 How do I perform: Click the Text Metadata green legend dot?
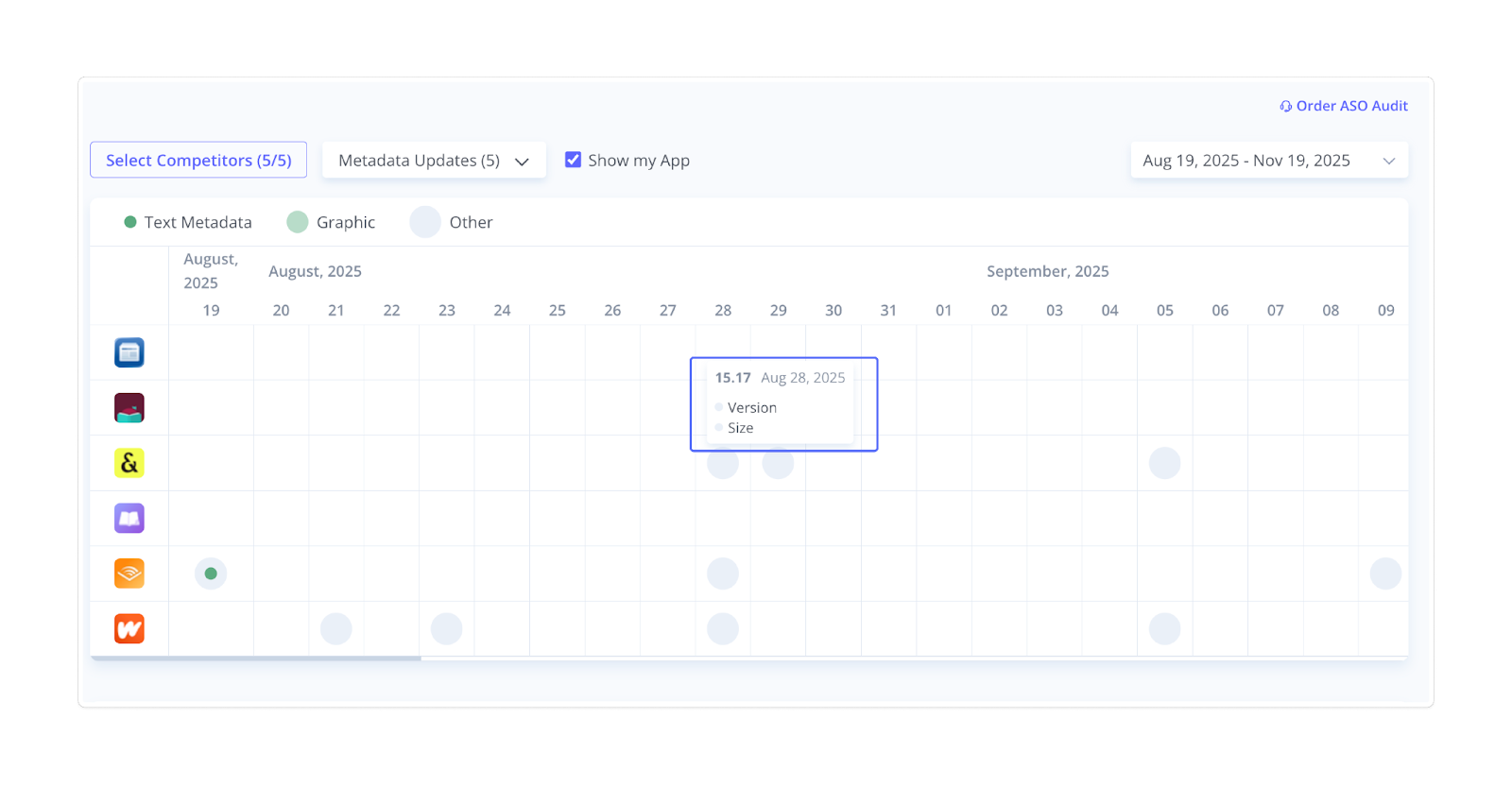tap(130, 222)
